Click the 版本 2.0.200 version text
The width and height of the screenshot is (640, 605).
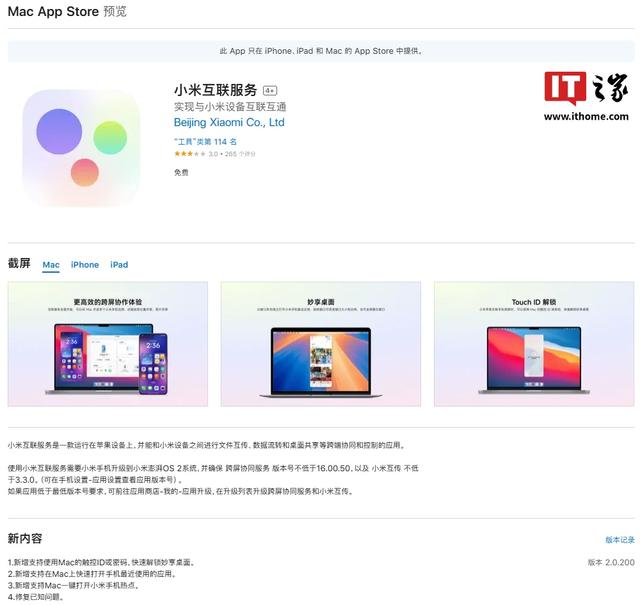click(611, 562)
